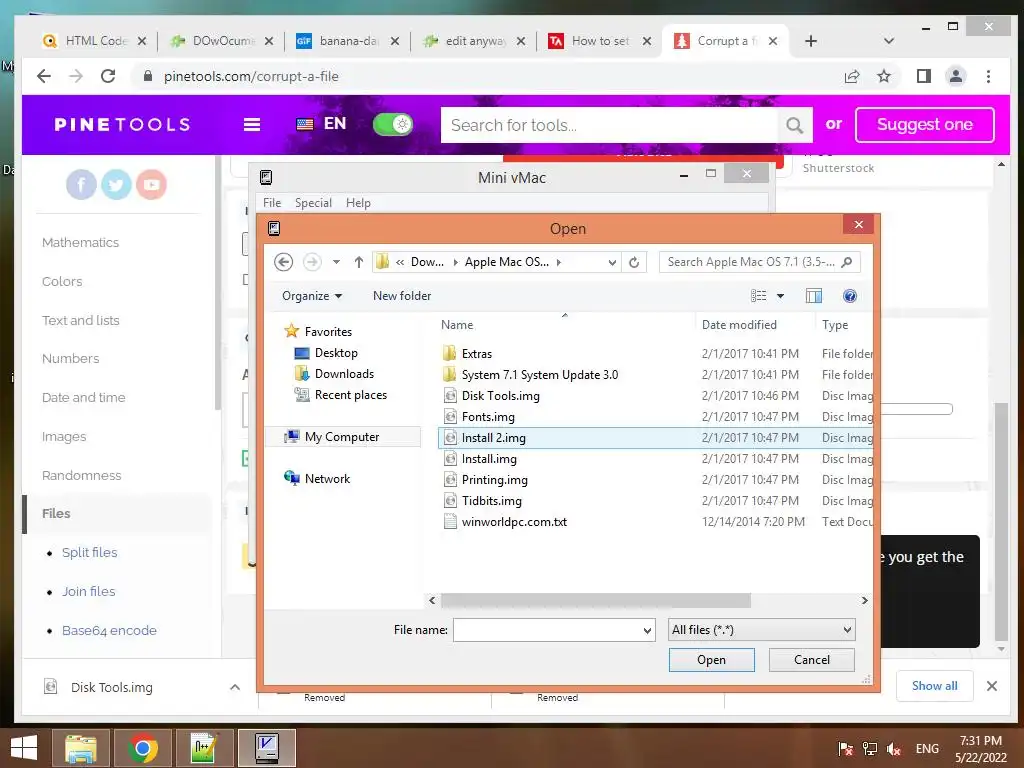Image resolution: width=1024 pixels, height=768 pixels.
Task: Refresh the folder listing in Open dialog
Action: click(633, 262)
